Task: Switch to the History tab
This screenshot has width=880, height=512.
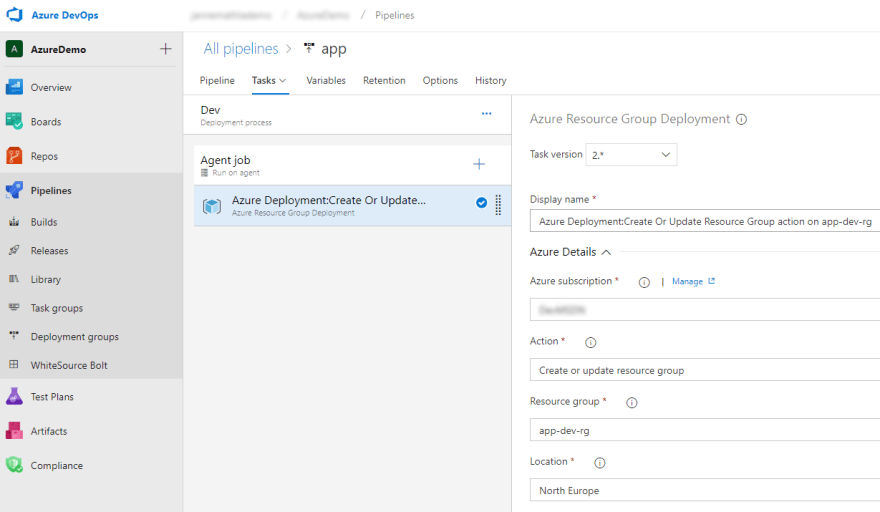Action: 491,80
